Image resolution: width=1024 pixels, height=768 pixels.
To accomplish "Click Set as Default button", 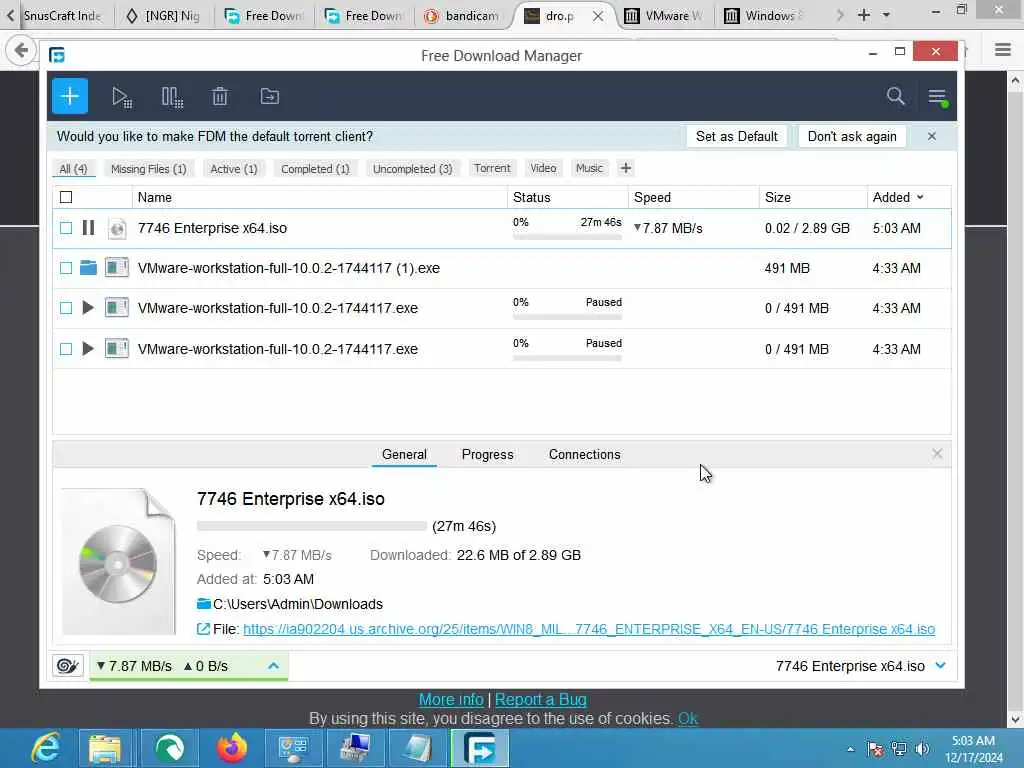I will pos(737,136).
